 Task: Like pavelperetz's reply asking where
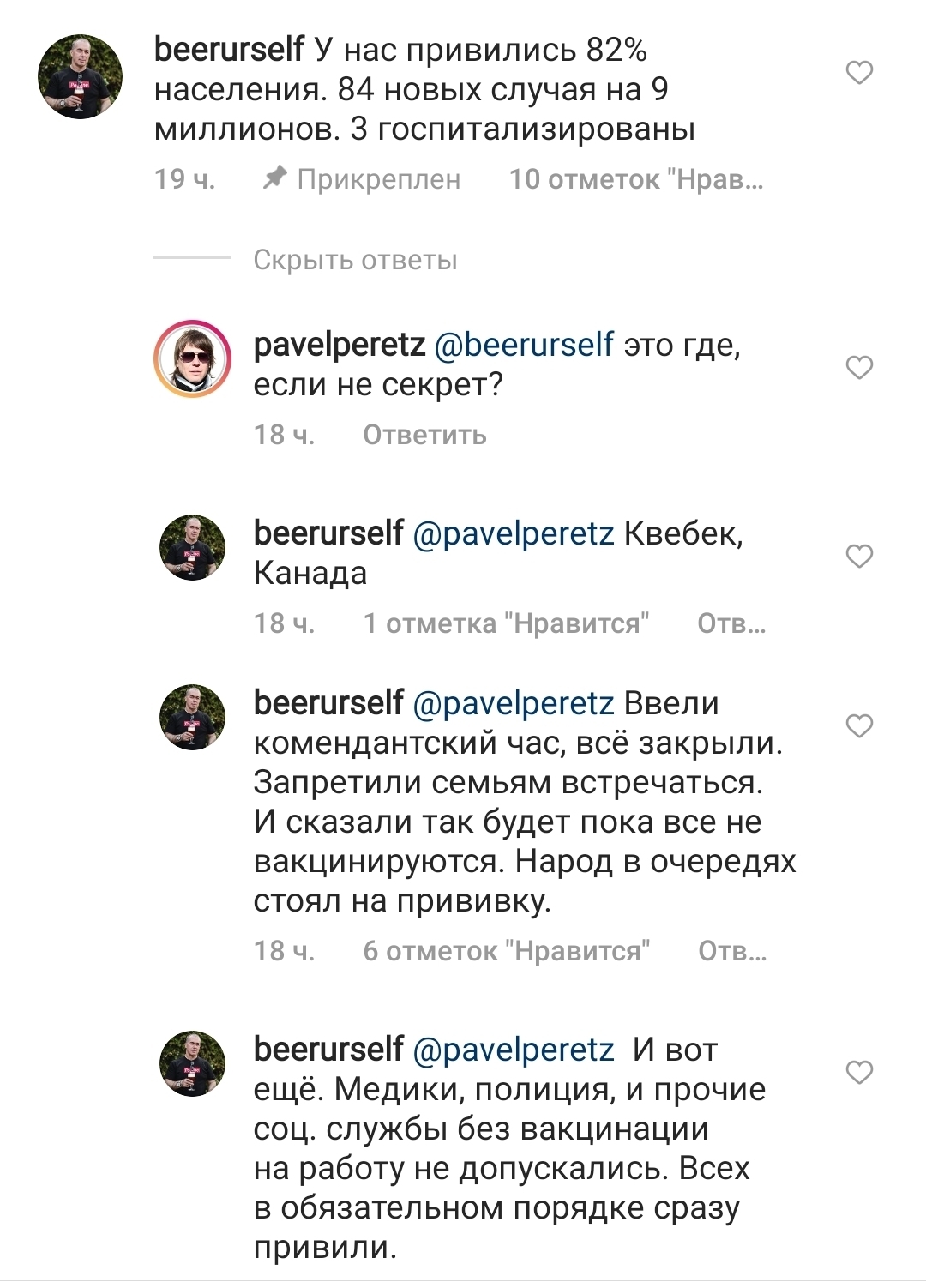[859, 368]
